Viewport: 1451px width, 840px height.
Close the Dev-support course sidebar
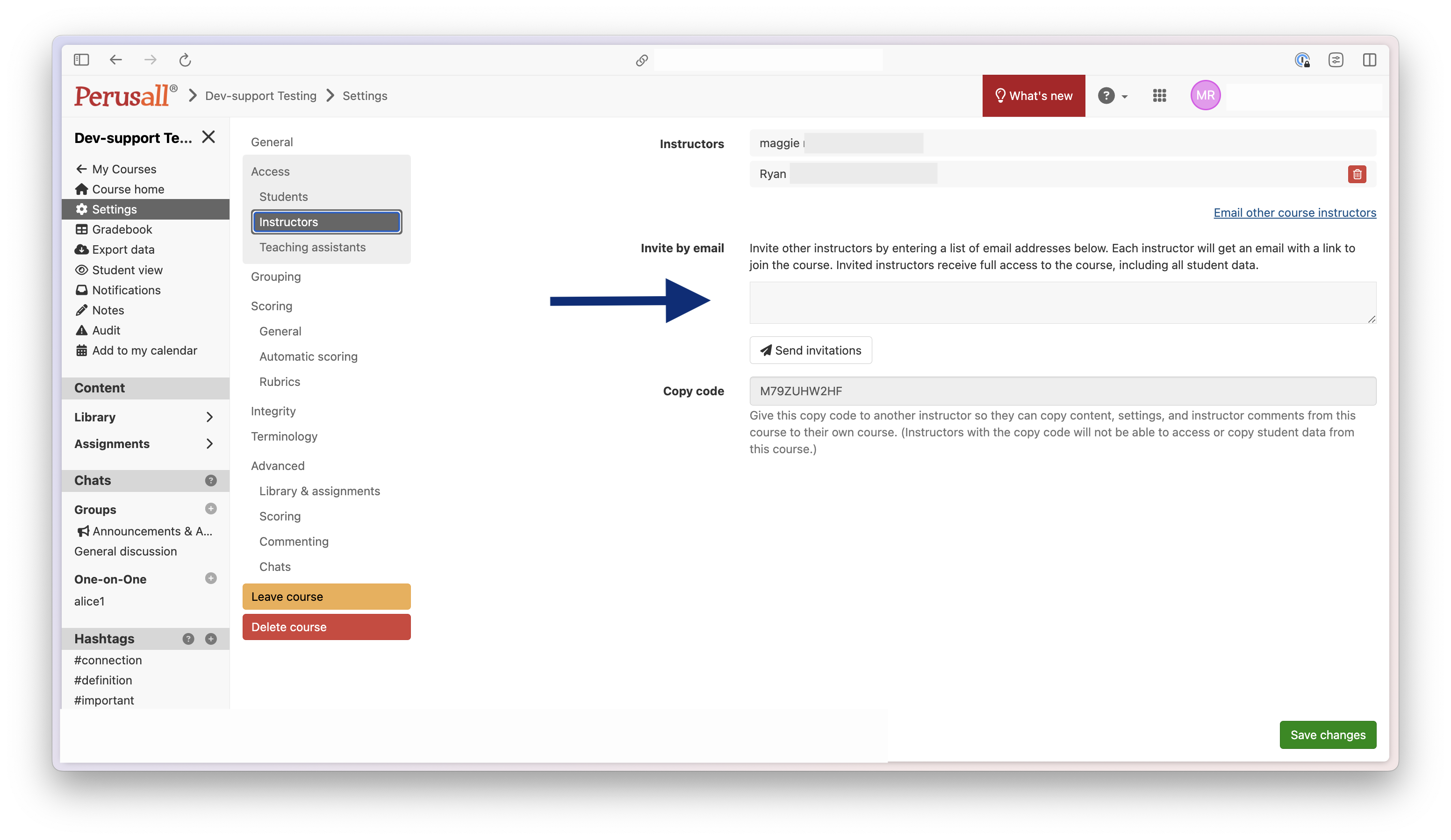click(x=208, y=137)
